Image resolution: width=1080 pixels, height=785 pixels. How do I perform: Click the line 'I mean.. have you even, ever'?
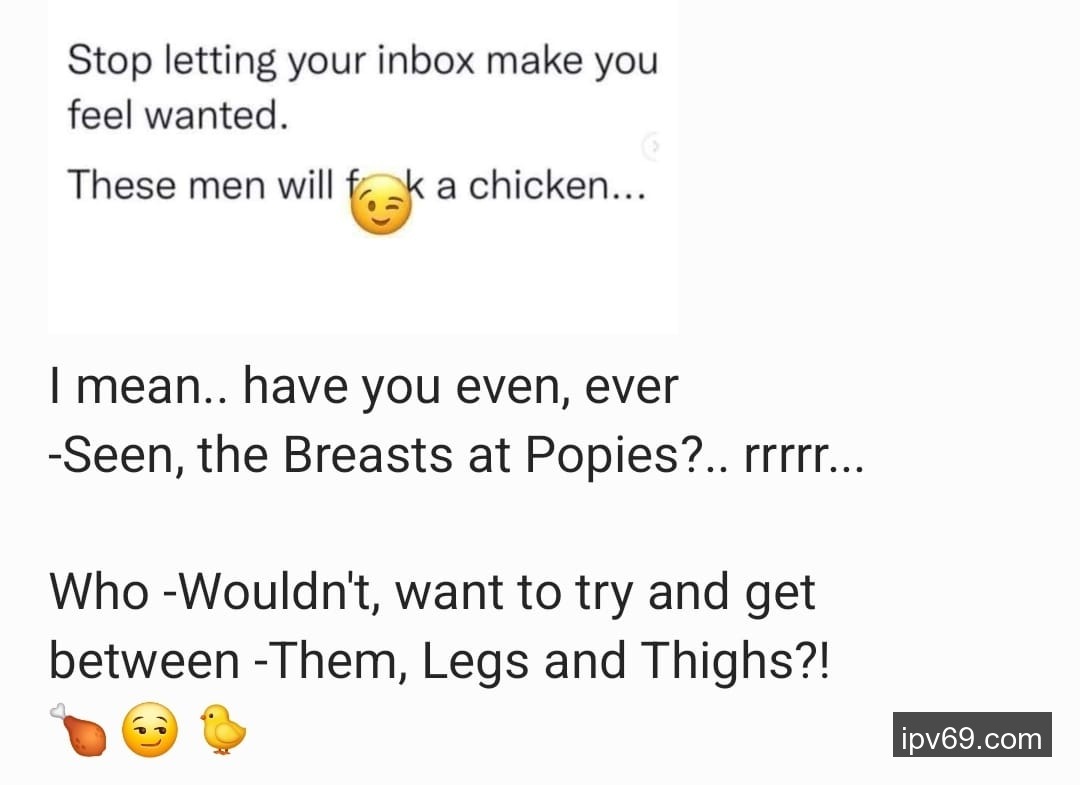(x=364, y=387)
